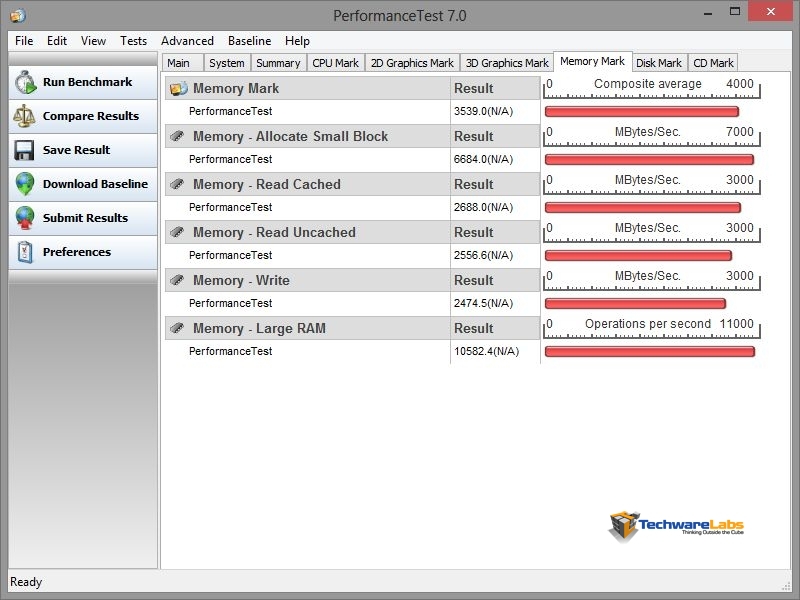Click the Submit Results button
This screenshot has width=800, height=600.
[x=83, y=218]
